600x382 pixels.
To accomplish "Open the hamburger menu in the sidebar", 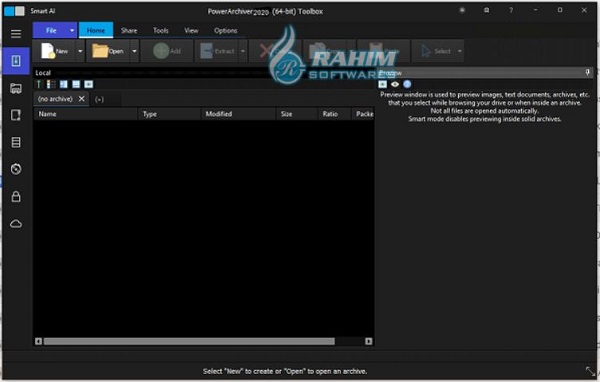I will click(x=16, y=34).
